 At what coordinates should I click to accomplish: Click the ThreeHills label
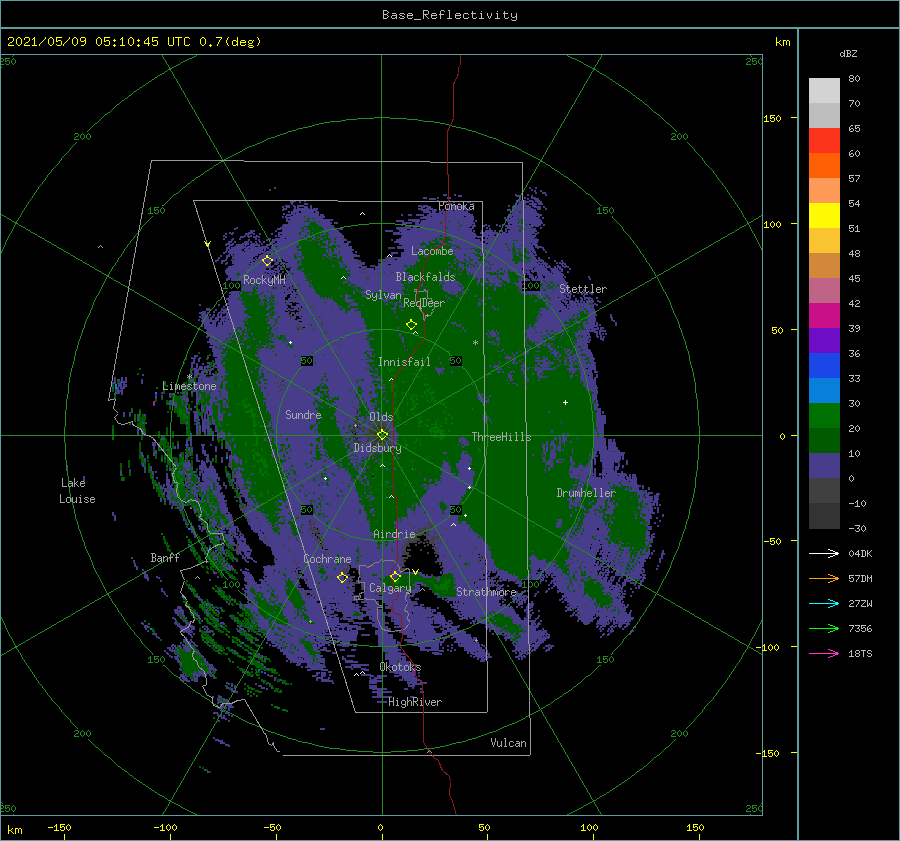coord(501,437)
